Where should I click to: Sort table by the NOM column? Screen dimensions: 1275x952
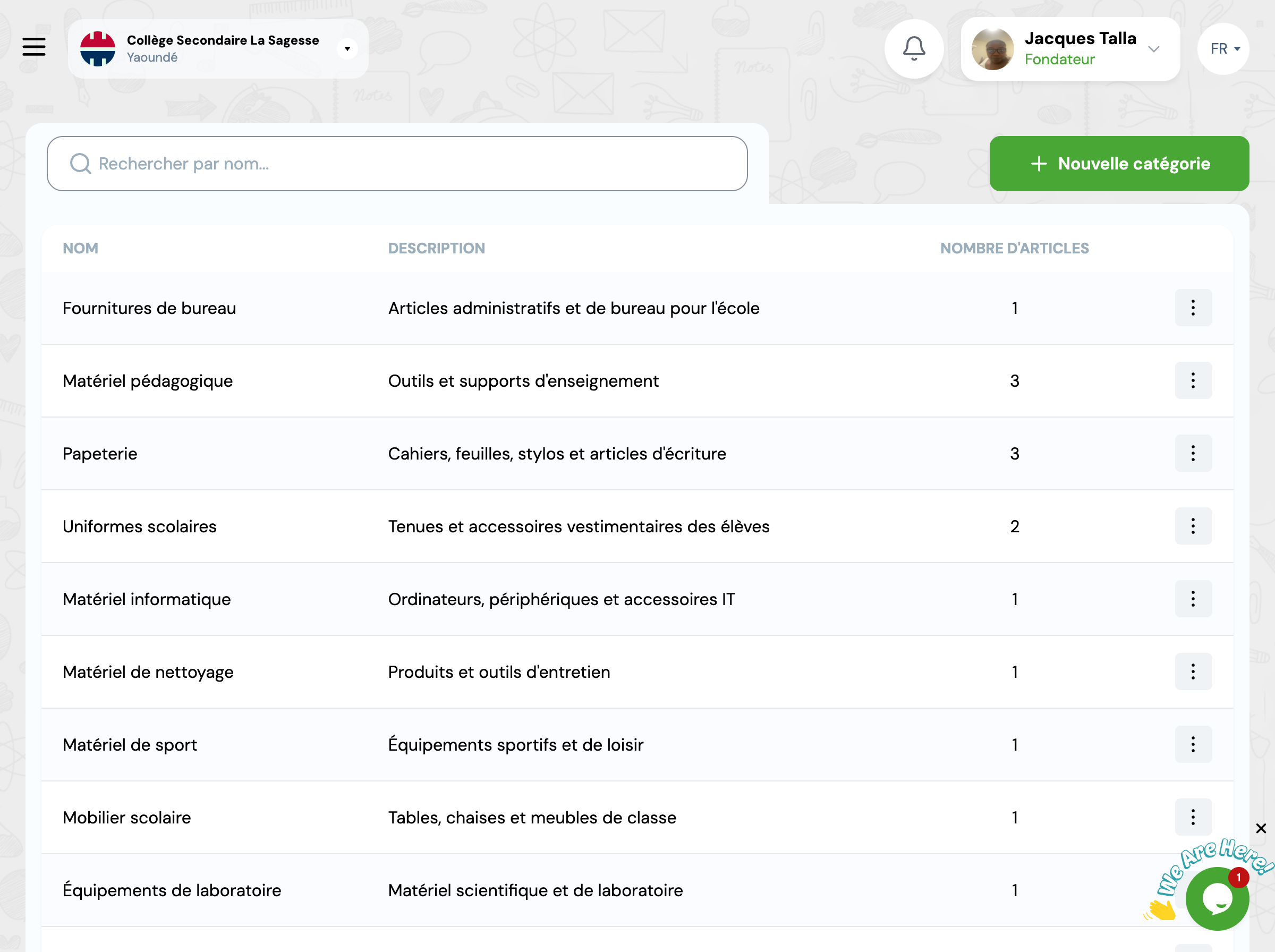(80, 248)
